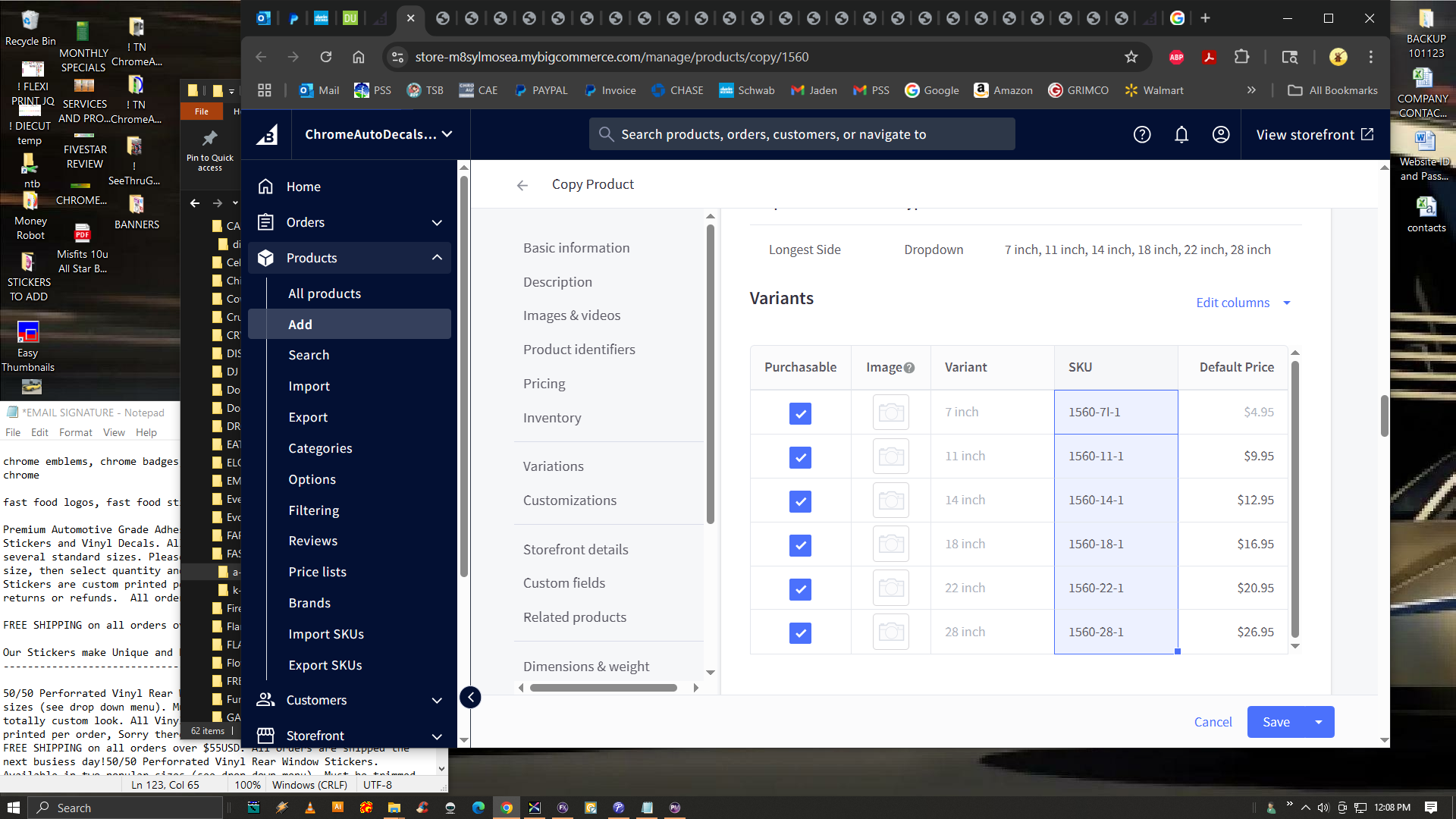
Task: Open All Bookmarks folder
Action: pos(1332,90)
